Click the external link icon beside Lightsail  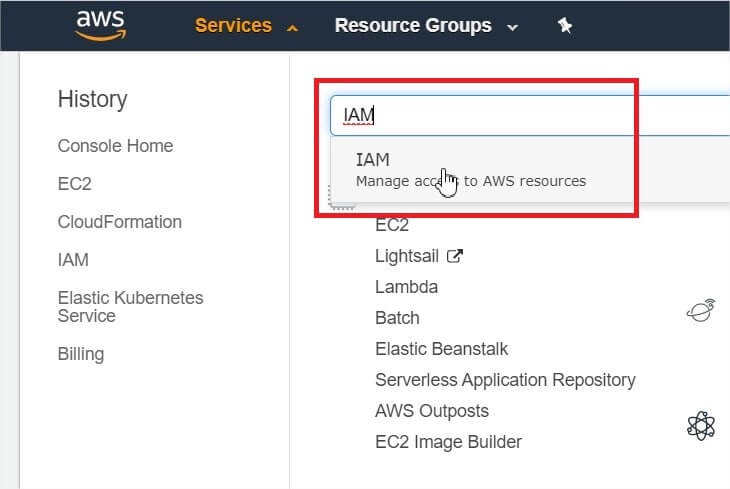click(x=455, y=256)
